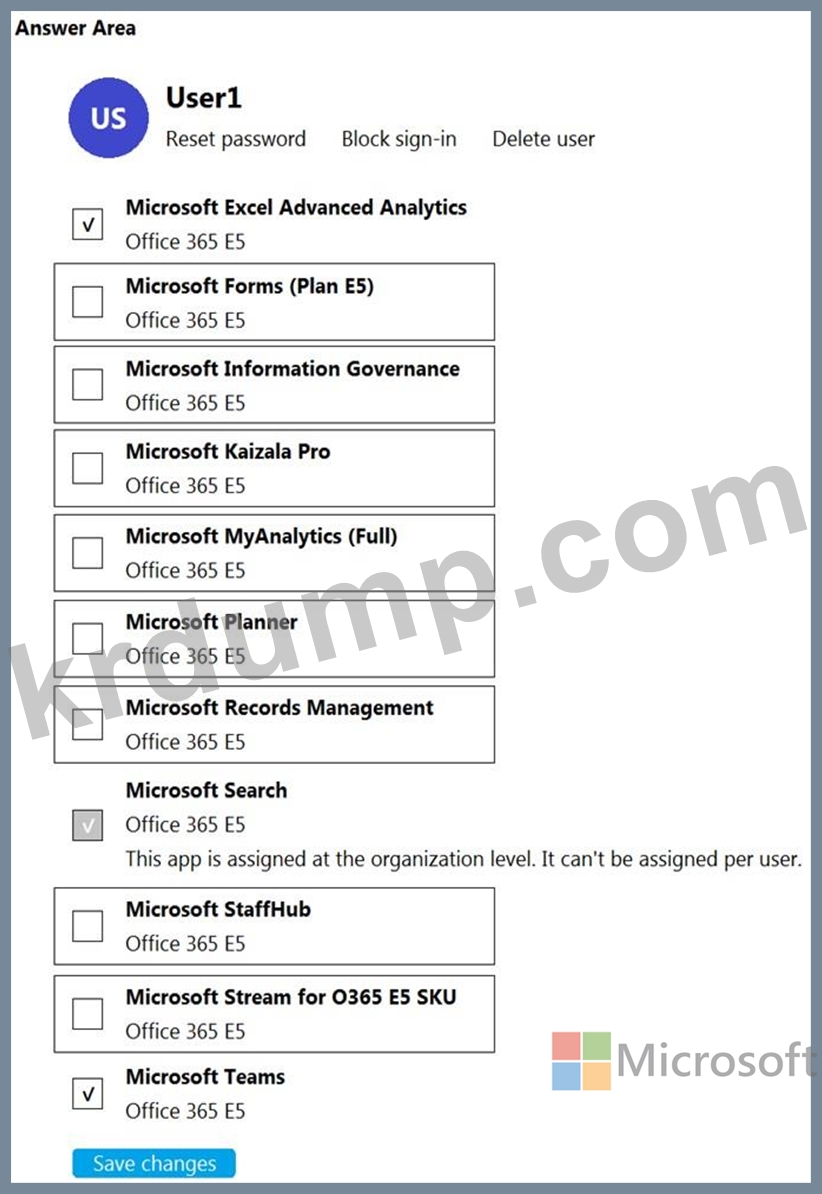This screenshot has width=822, height=1194.
Task: Check the Microsoft Records Management box
Action: pyautogui.click(x=88, y=724)
